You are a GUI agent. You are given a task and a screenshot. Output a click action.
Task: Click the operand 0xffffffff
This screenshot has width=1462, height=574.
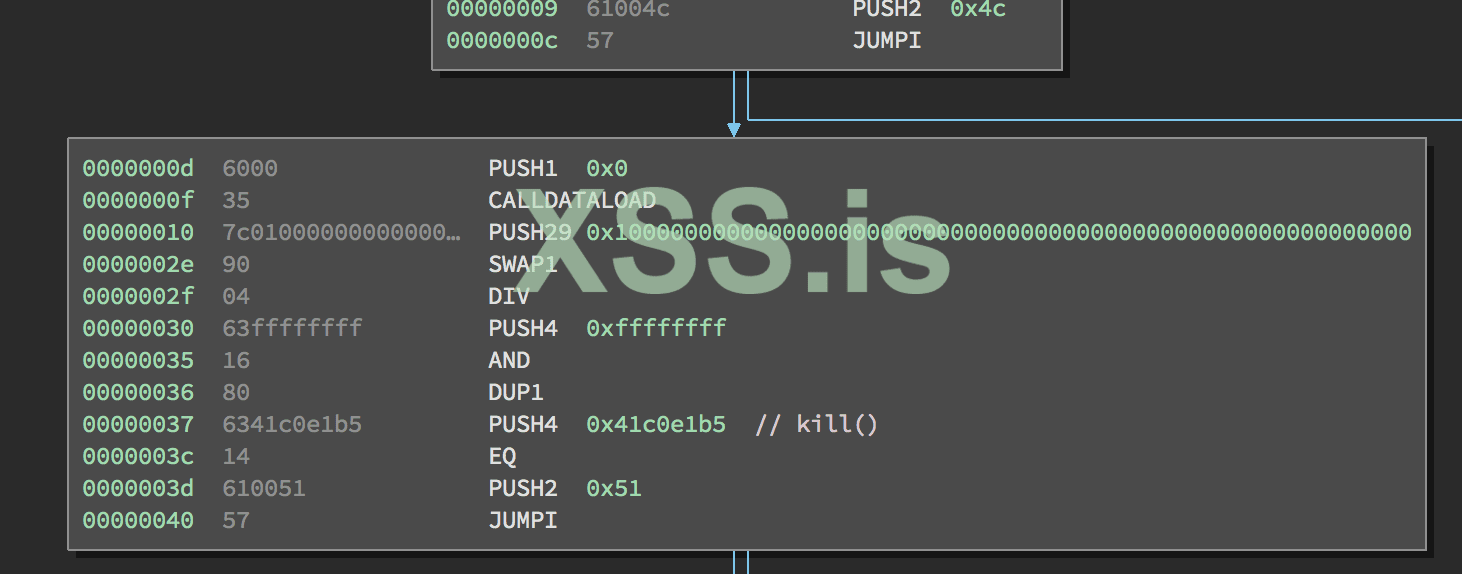point(656,329)
